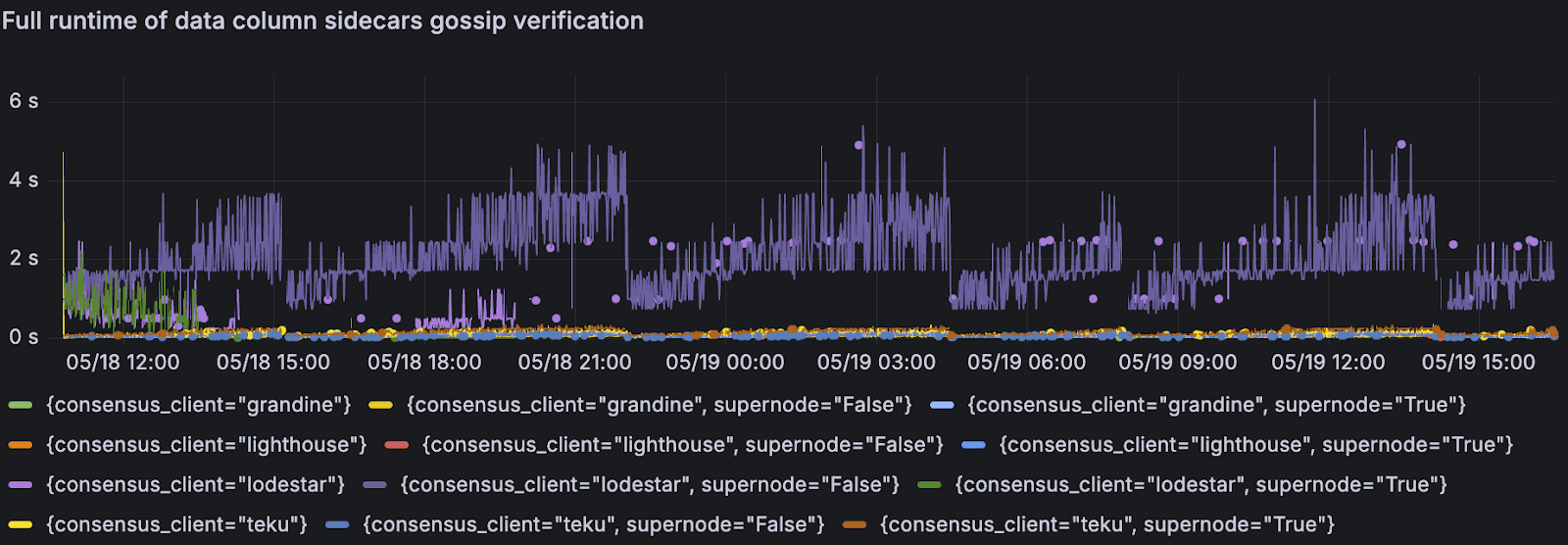Image resolution: width=1568 pixels, height=545 pixels.
Task: Click the 0 s y-axis label
Action: point(24,337)
